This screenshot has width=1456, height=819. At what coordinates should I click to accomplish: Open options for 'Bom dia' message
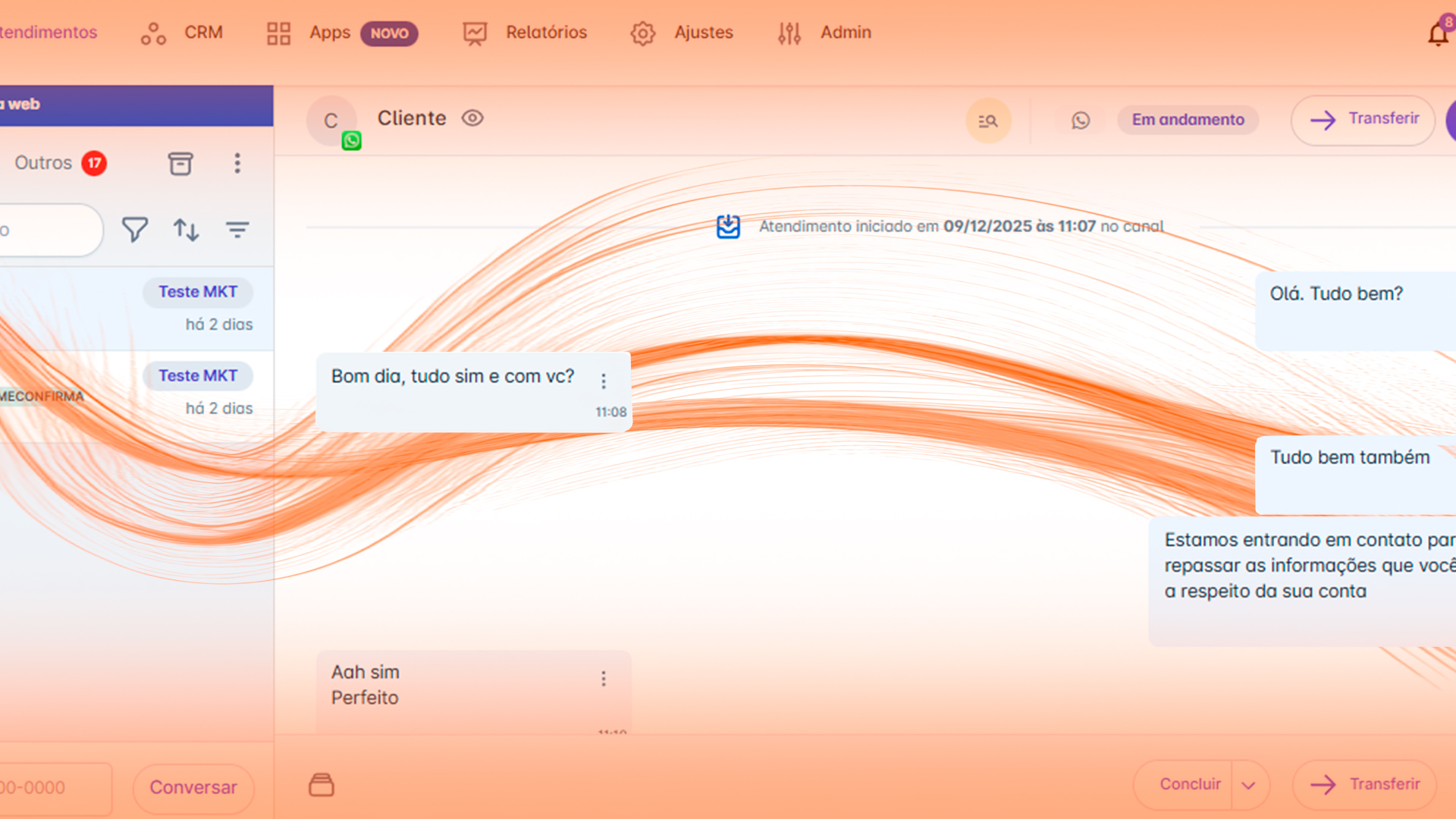point(604,381)
